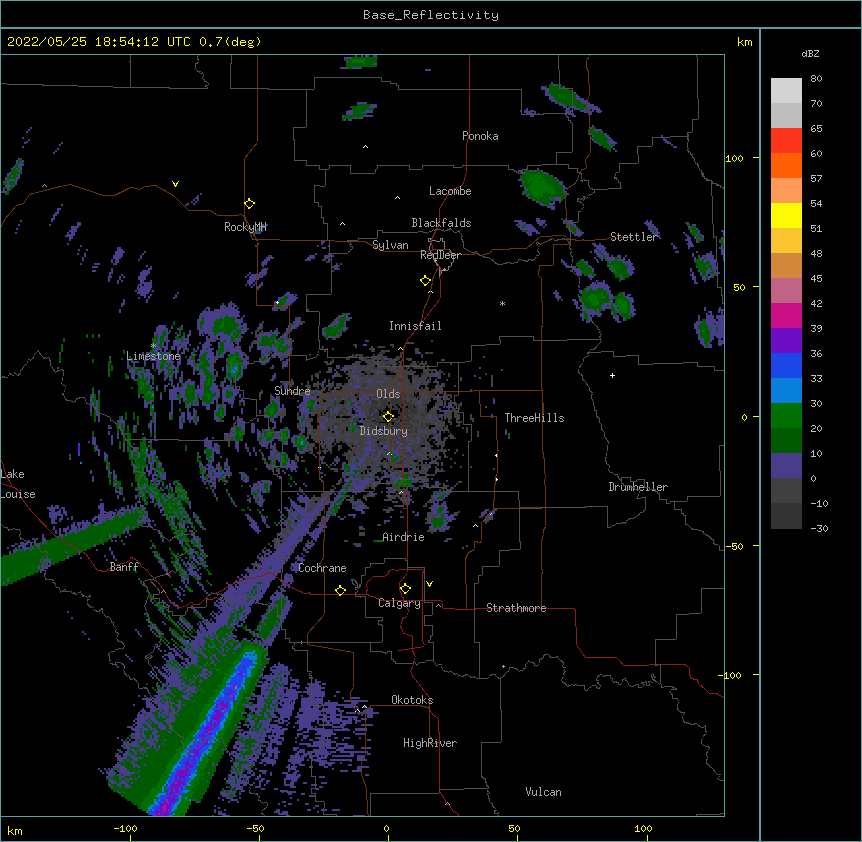Click the -100 tick on bottom axis

[126, 828]
